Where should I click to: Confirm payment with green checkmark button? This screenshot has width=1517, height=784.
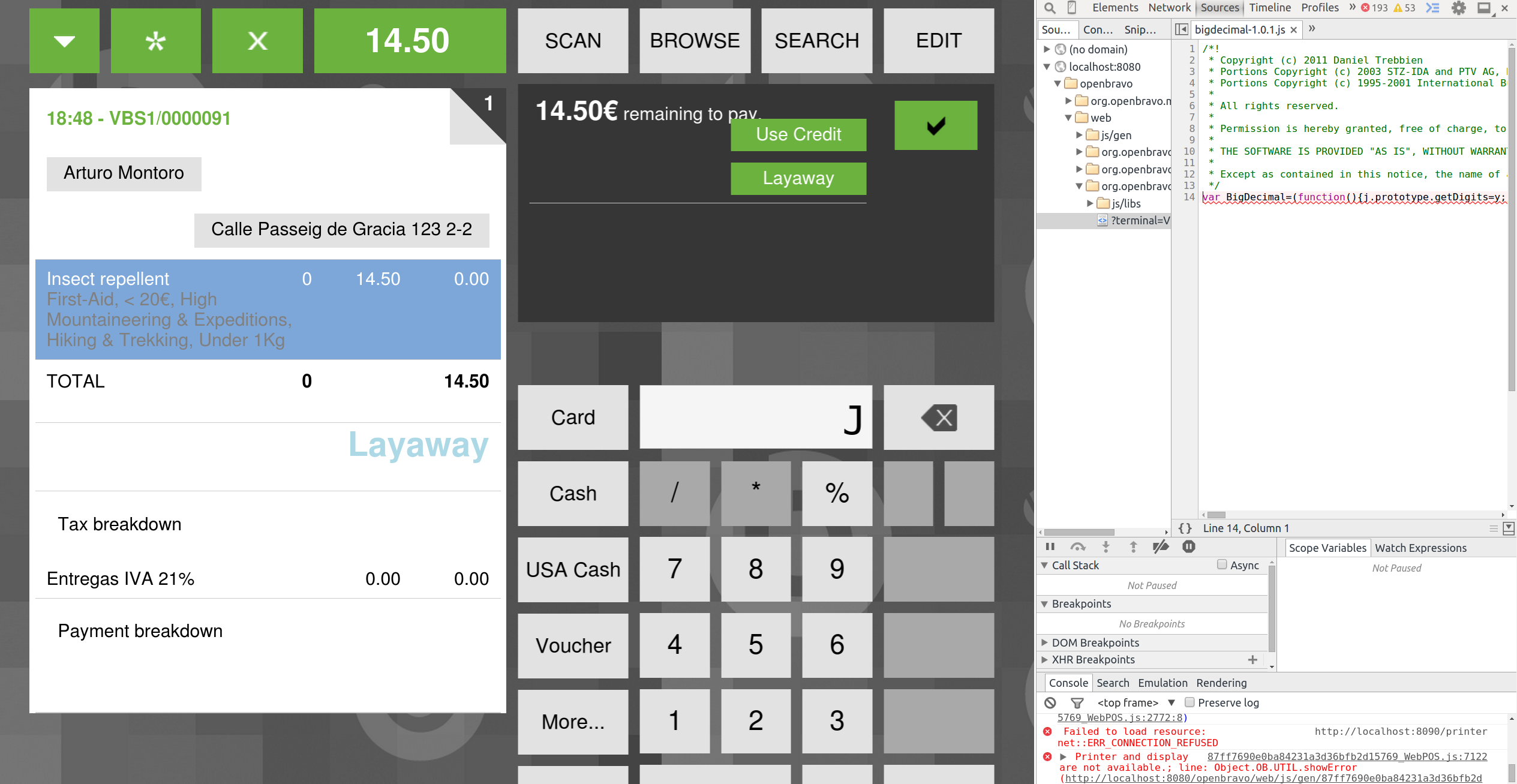coord(935,125)
